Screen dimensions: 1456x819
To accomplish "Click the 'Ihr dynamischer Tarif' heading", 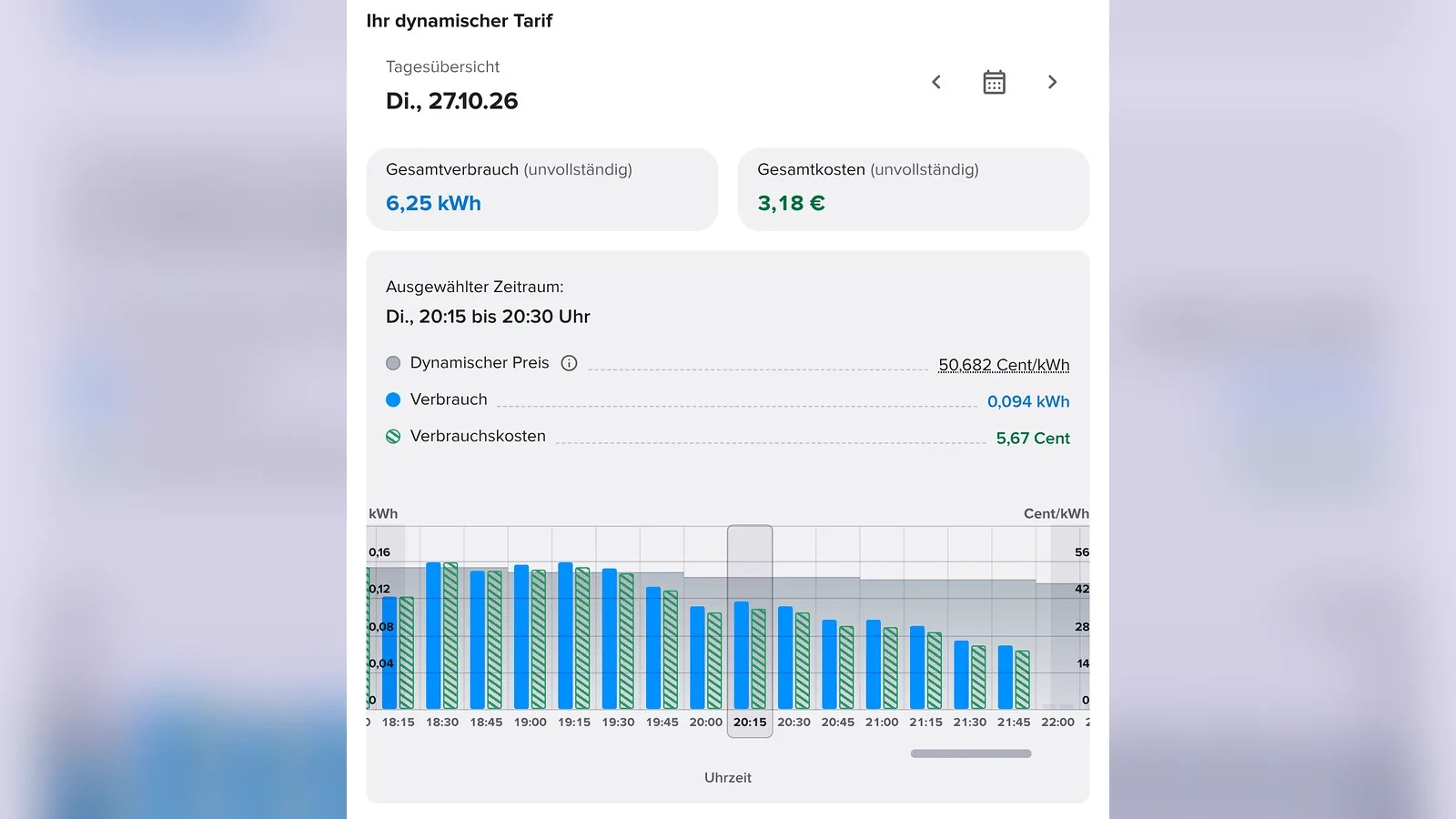I will click(x=460, y=21).
